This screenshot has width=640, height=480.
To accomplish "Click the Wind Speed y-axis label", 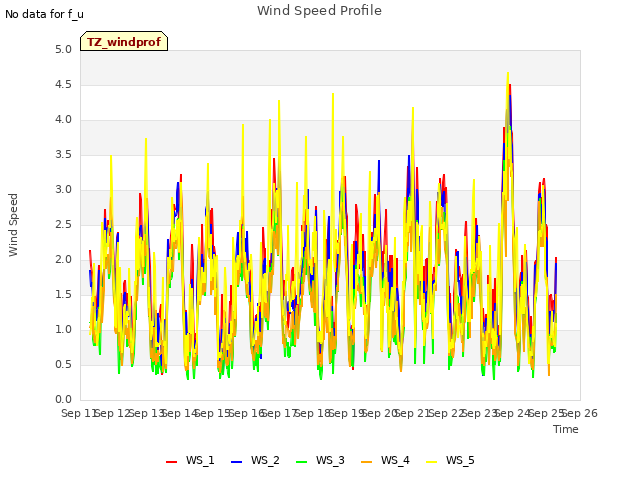I will (13, 225).
